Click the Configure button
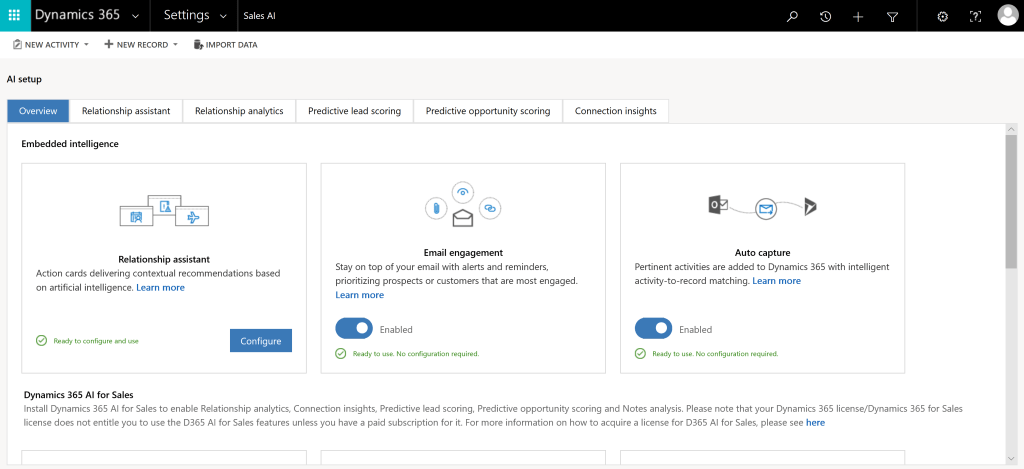Image resolution: width=1024 pixels, height=469 pixels. tap(261, 340)
